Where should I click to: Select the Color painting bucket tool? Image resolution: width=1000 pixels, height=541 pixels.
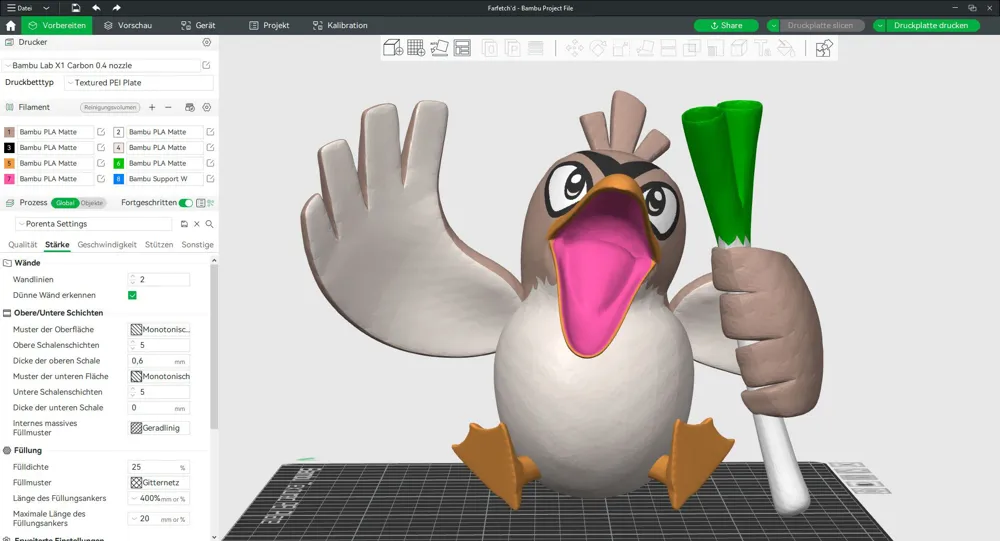click(786, 48)
